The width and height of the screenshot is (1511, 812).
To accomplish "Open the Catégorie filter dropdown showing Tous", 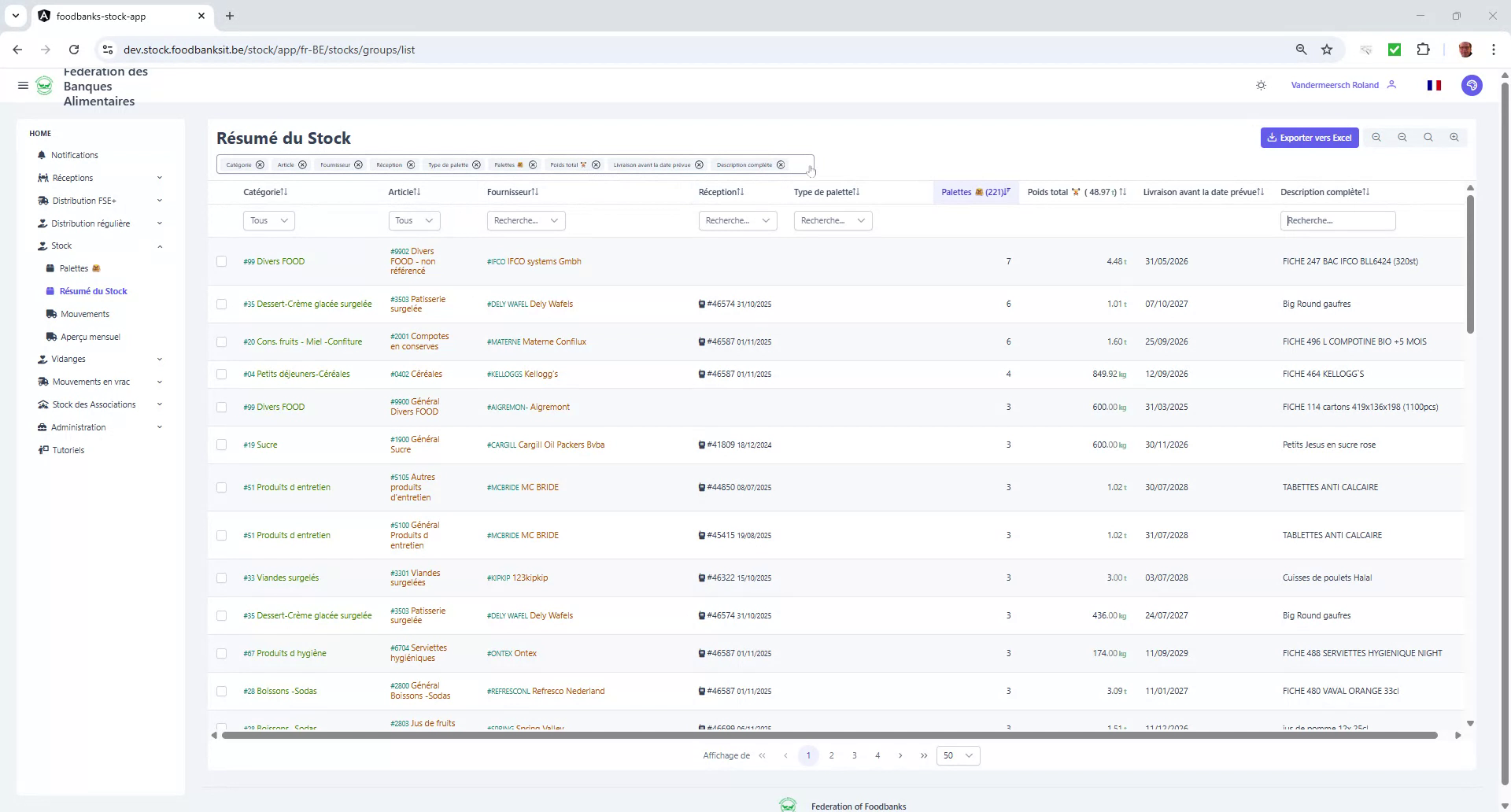I will click(268, 220).
